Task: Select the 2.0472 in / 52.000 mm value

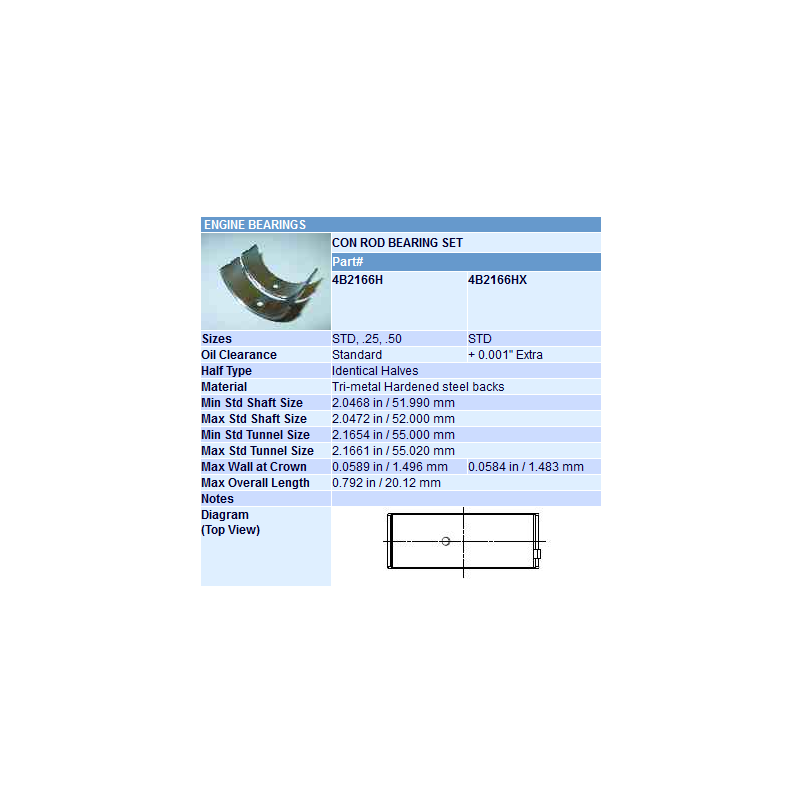Action: point(393,419)
